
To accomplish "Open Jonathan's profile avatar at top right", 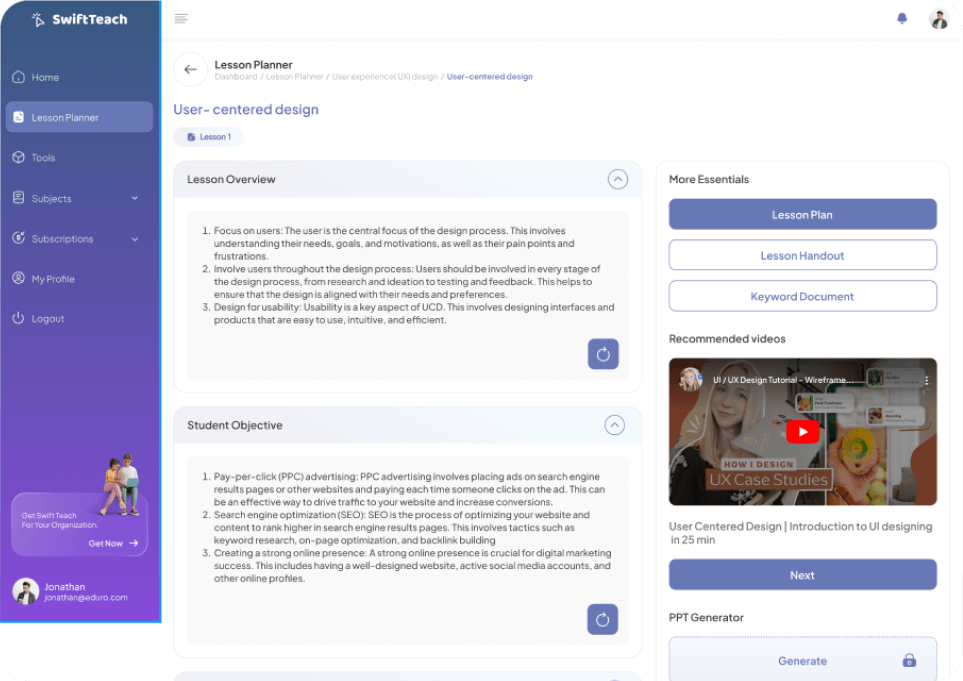I will pyautogui.click(x=938, y=18).
